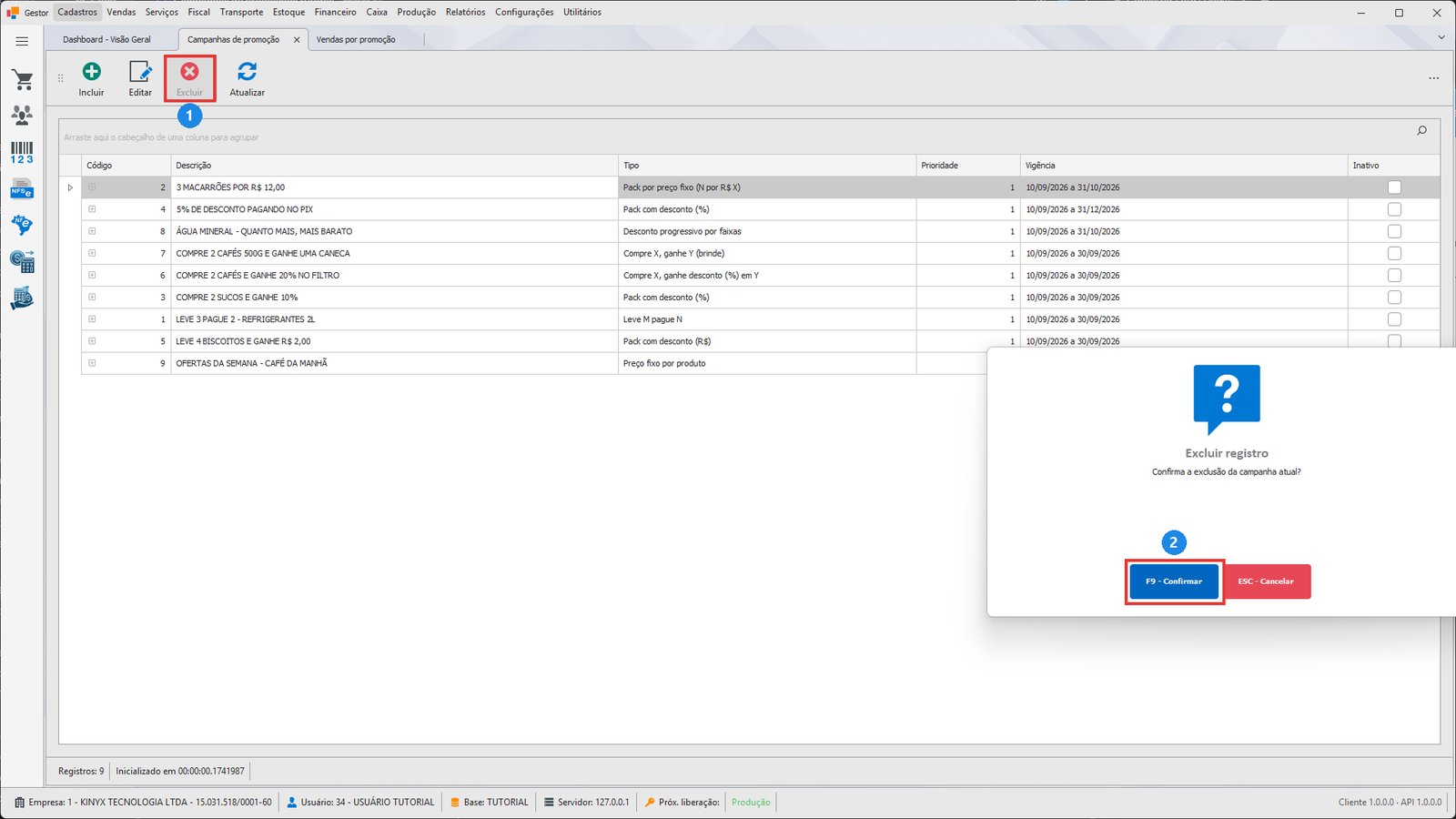Open the Editar pencil tool
Image resolution: width=1456 pixels, height=819 pixels.
click(x=140, y=72)
